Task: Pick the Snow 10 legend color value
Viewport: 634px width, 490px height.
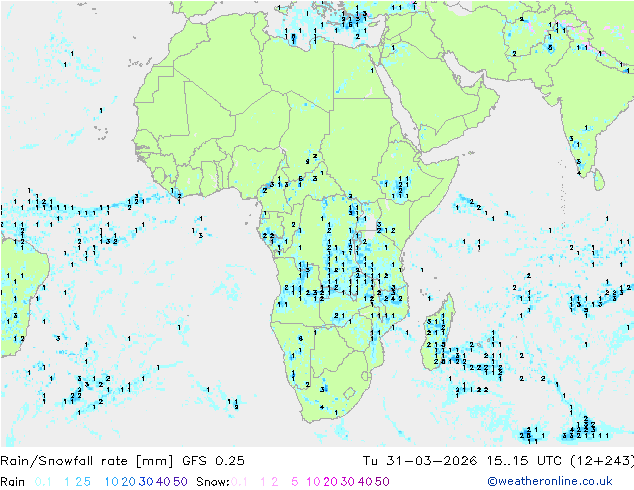Action: coord(313,482)
